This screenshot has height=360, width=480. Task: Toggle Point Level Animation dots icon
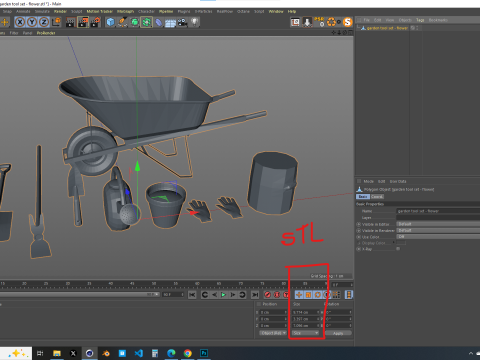click(336, 295)
